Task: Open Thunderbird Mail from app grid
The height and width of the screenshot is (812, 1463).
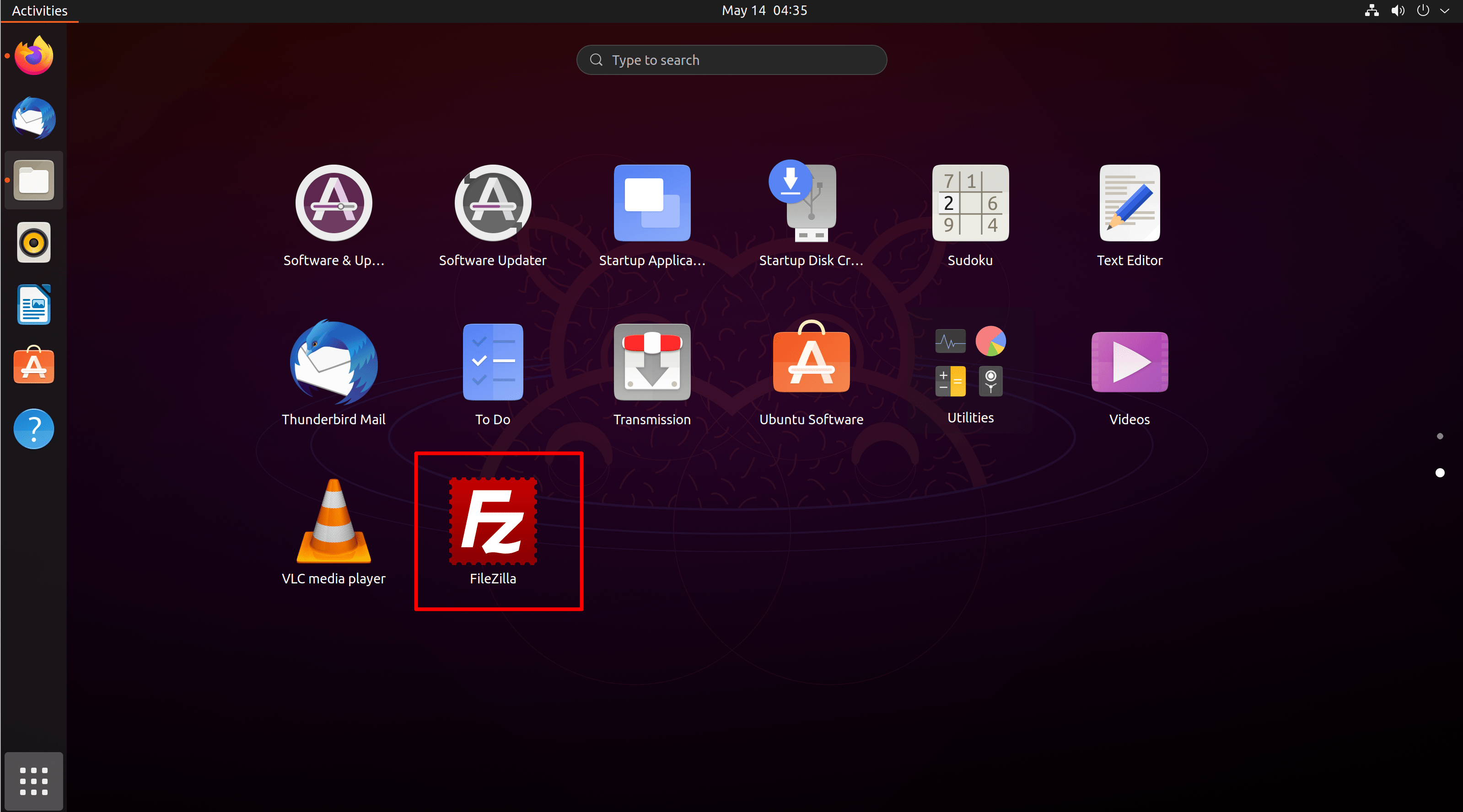Action: [333, 362]
